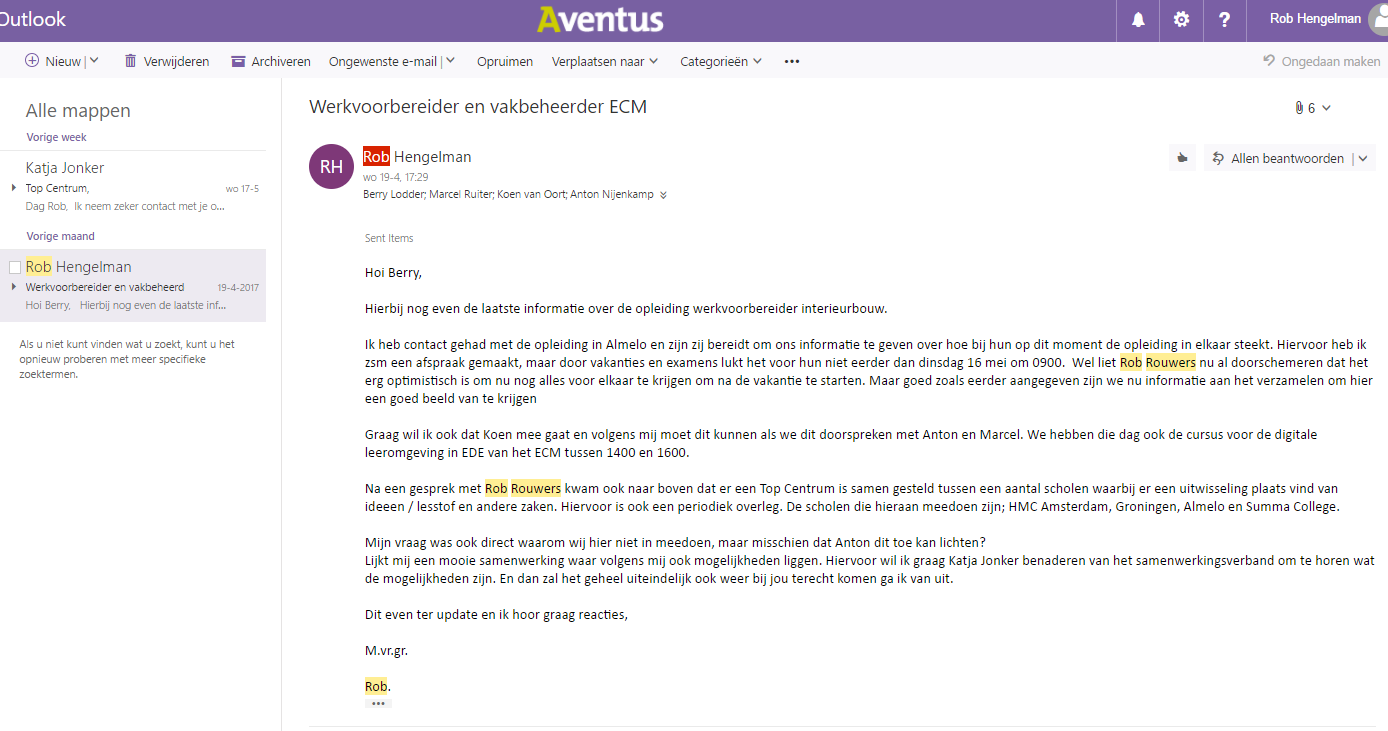Open the Categorieën dropdown
The height and width of the screenshot is (731, 1388).
pyautogui.click(x=721, y=61)
